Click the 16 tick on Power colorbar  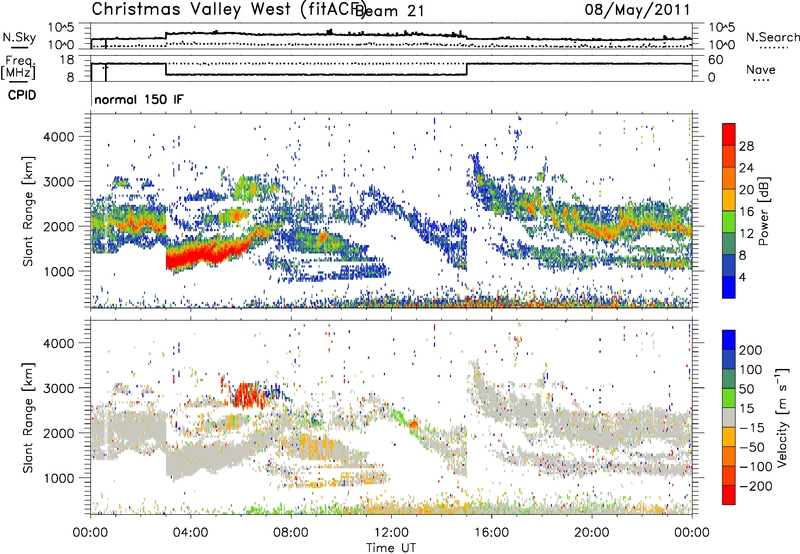[746, 212]
